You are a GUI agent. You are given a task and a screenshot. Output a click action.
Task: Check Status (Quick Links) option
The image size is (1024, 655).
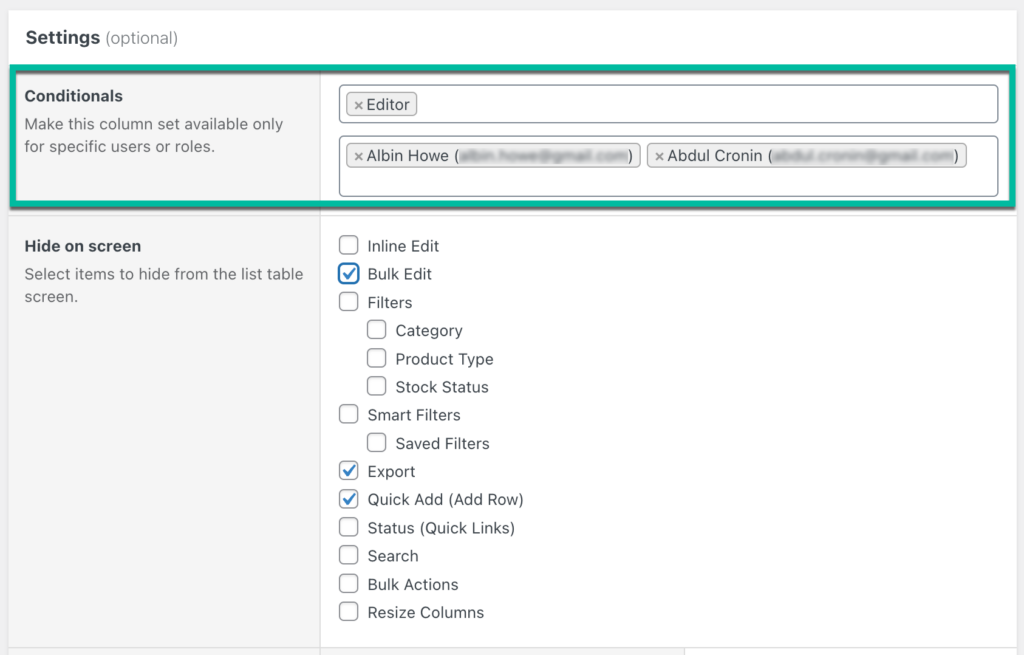348,527
